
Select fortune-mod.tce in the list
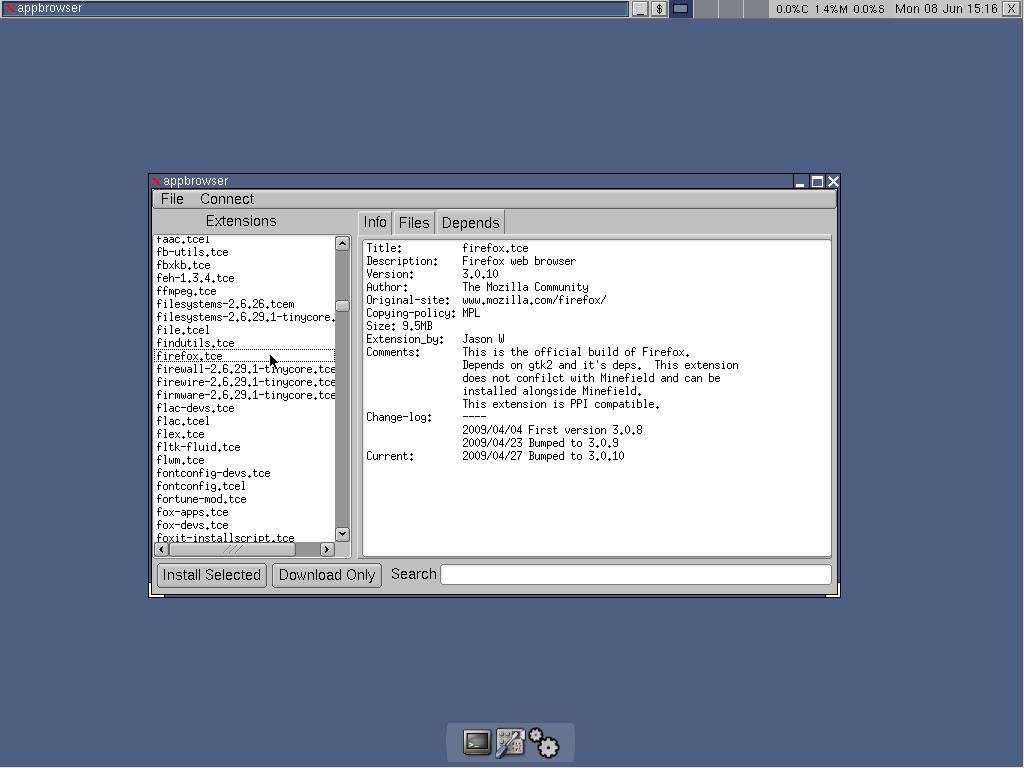pyautogui.click(x=244, y=500)
